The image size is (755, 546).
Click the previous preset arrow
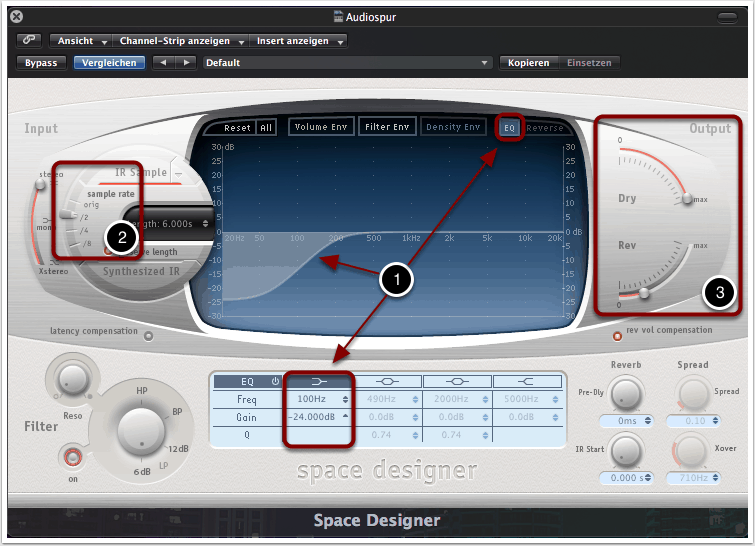point(161,62)
